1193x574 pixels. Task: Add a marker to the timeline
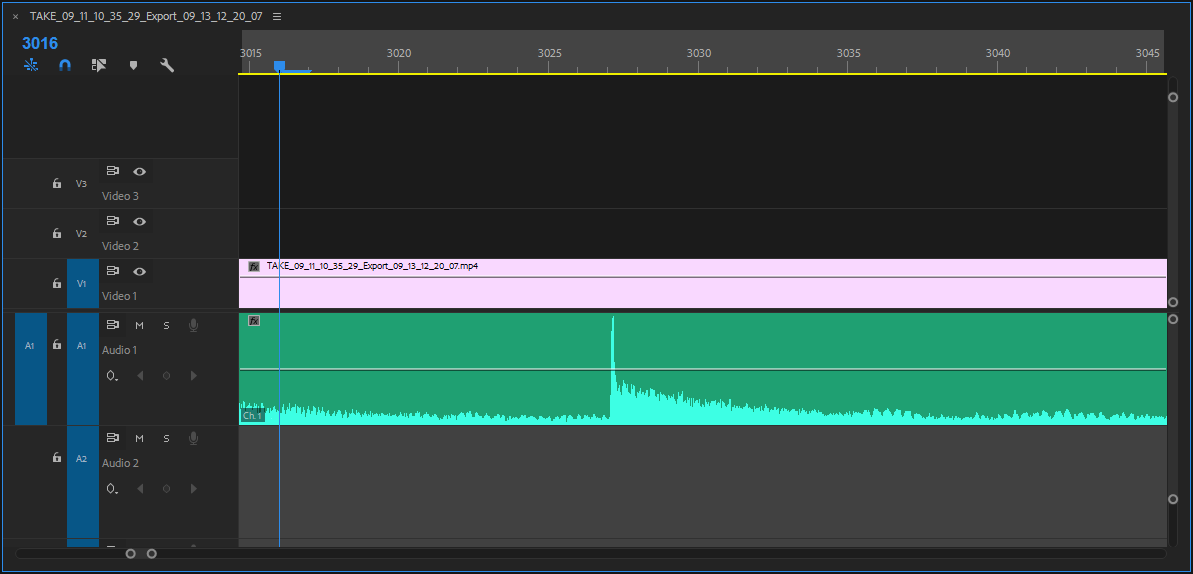133,65
